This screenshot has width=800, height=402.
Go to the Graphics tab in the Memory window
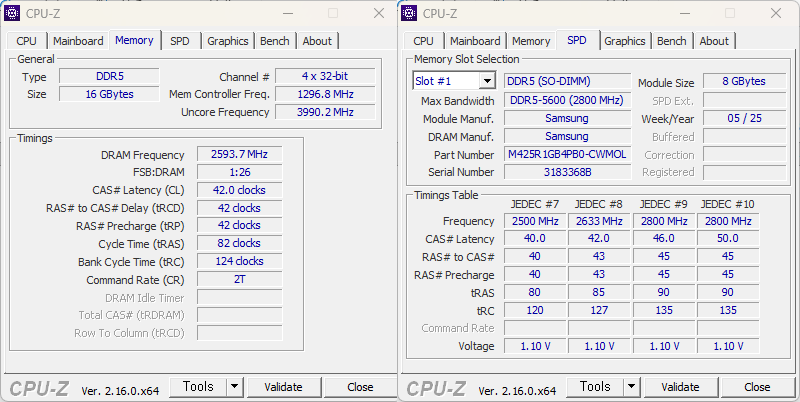227,41
